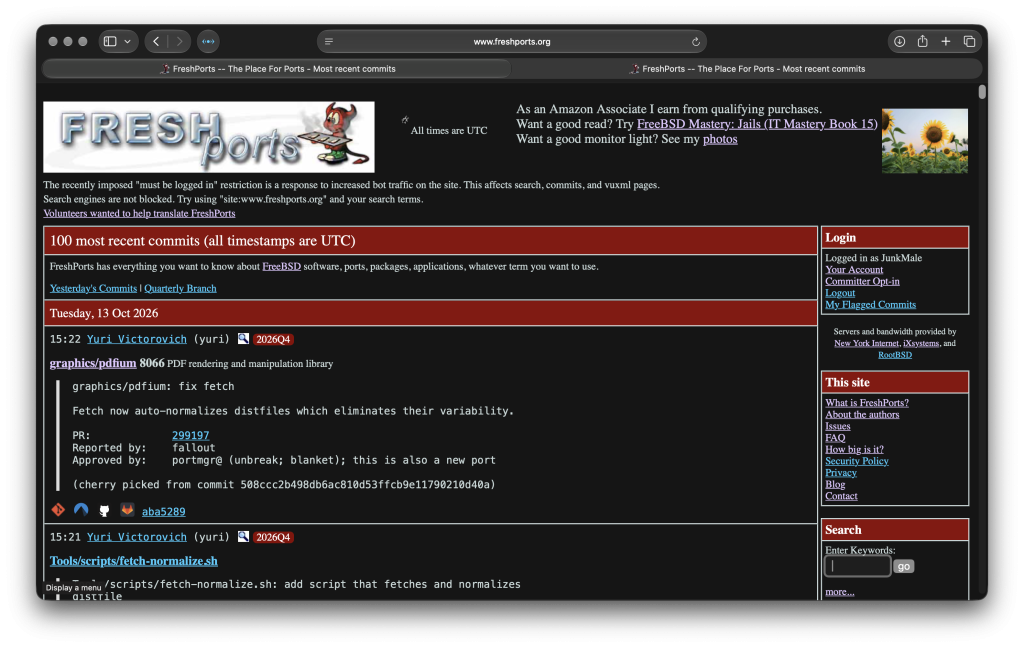Open PR 299197
Screen dimensions: 1024x648
click(191, 435)
